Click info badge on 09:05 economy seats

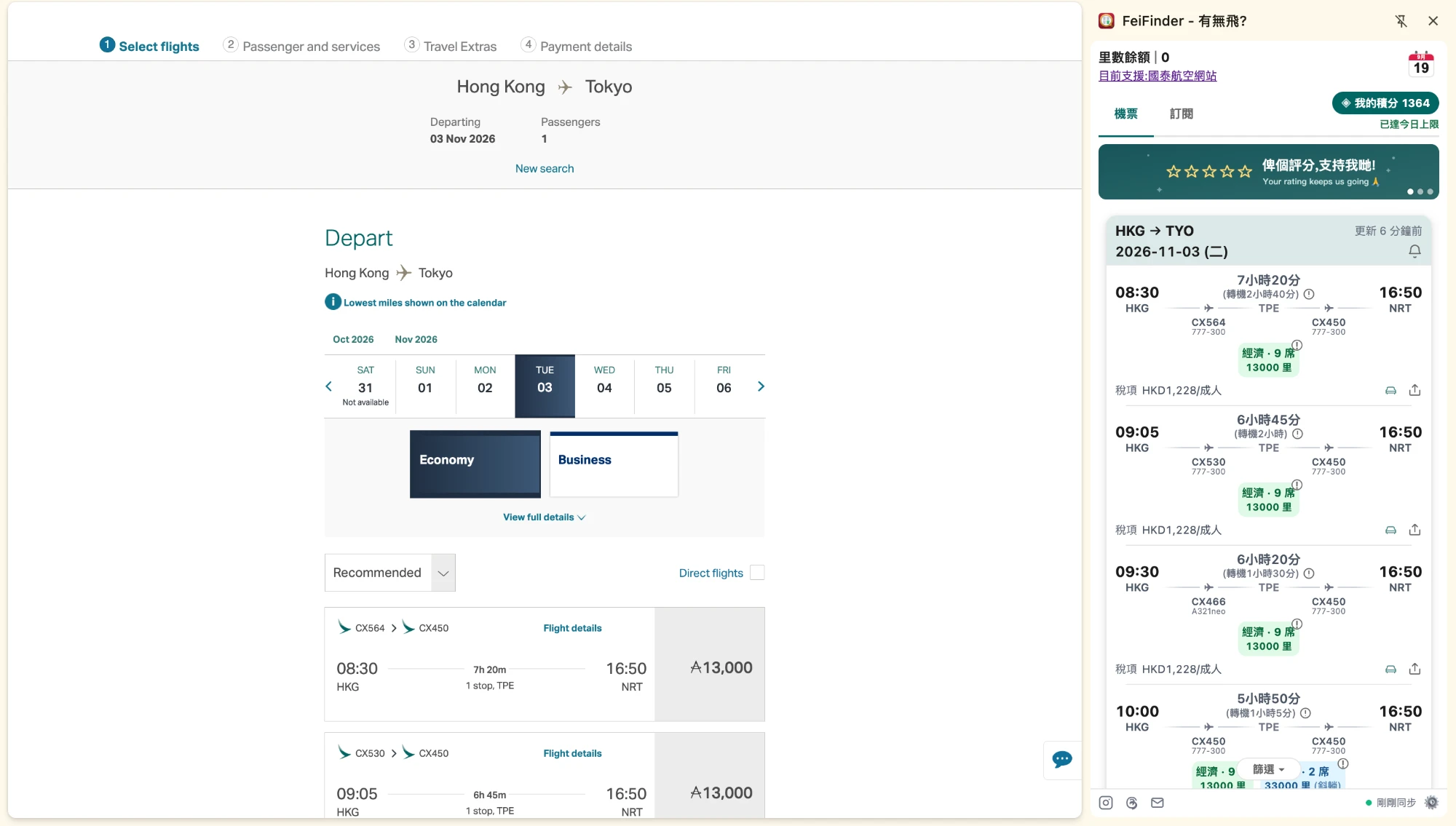tap(1297, 485)
